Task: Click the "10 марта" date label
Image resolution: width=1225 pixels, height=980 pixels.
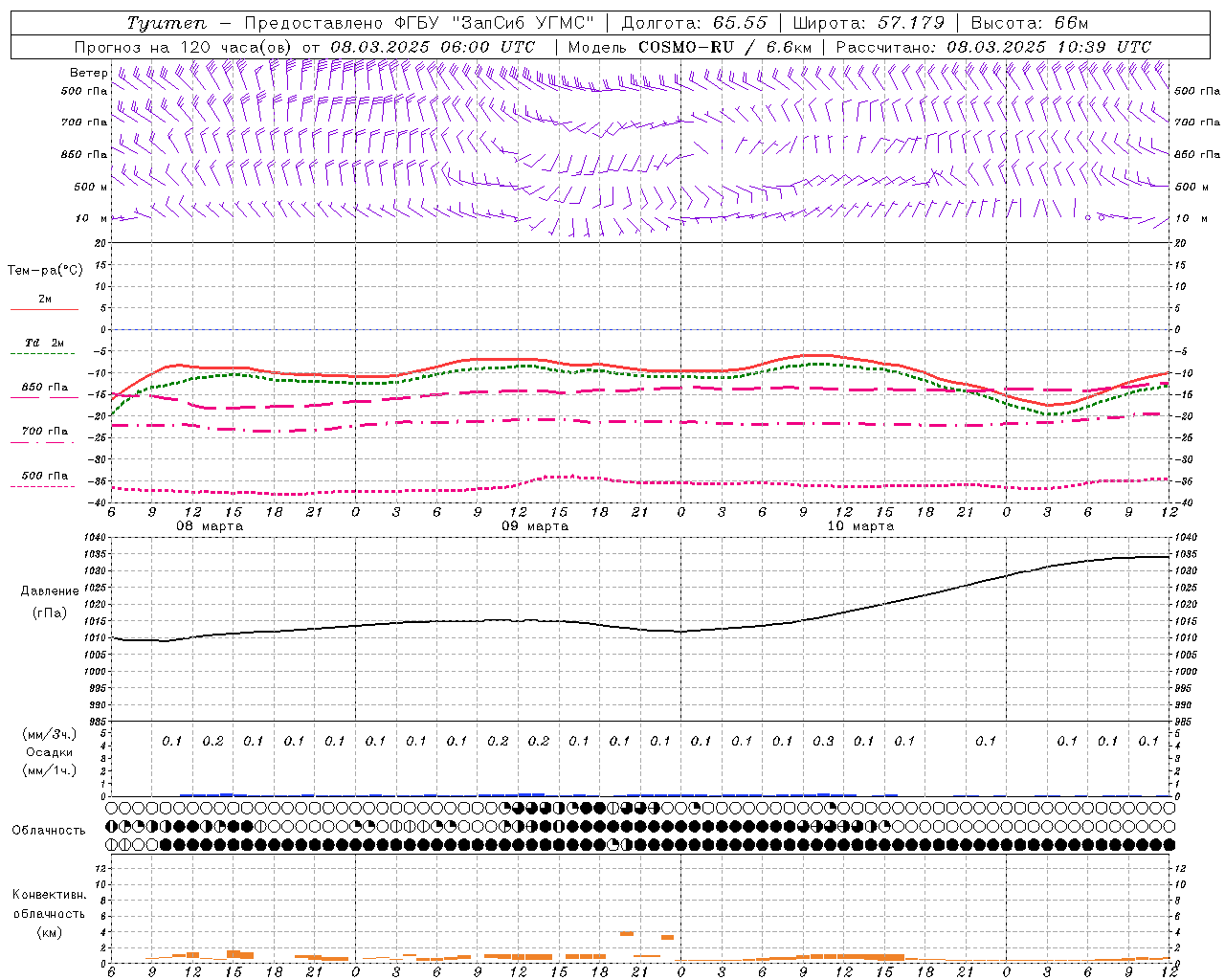Action: click(x=860, y=526)
